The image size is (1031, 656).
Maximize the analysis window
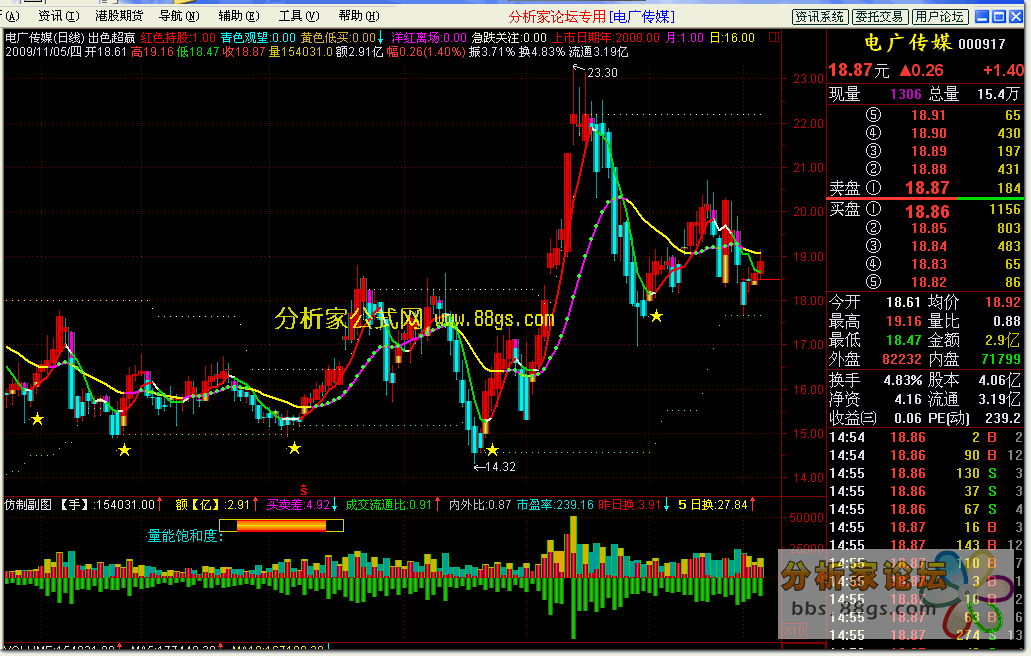998,16
